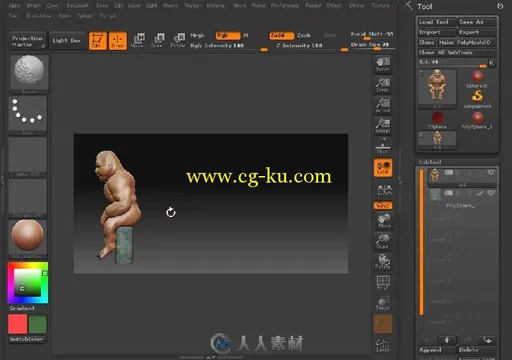Open the Projection Master
Viewport: 512px width, 360px height.
[x=27, y=41]
